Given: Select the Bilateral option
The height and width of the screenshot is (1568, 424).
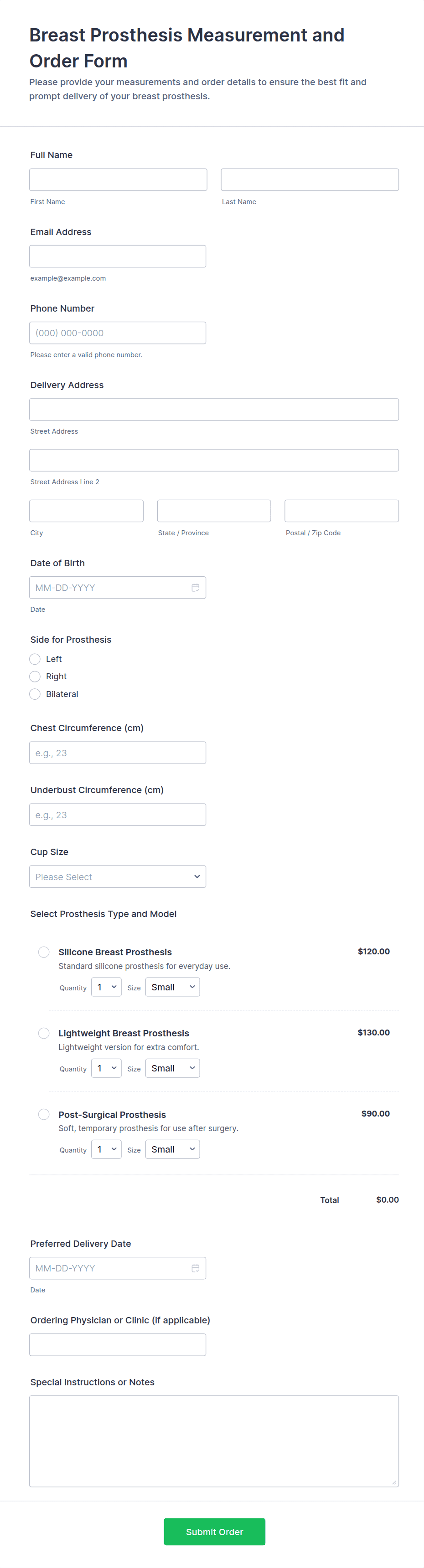Looking at the screenshot, I should [x=36, y=694].
